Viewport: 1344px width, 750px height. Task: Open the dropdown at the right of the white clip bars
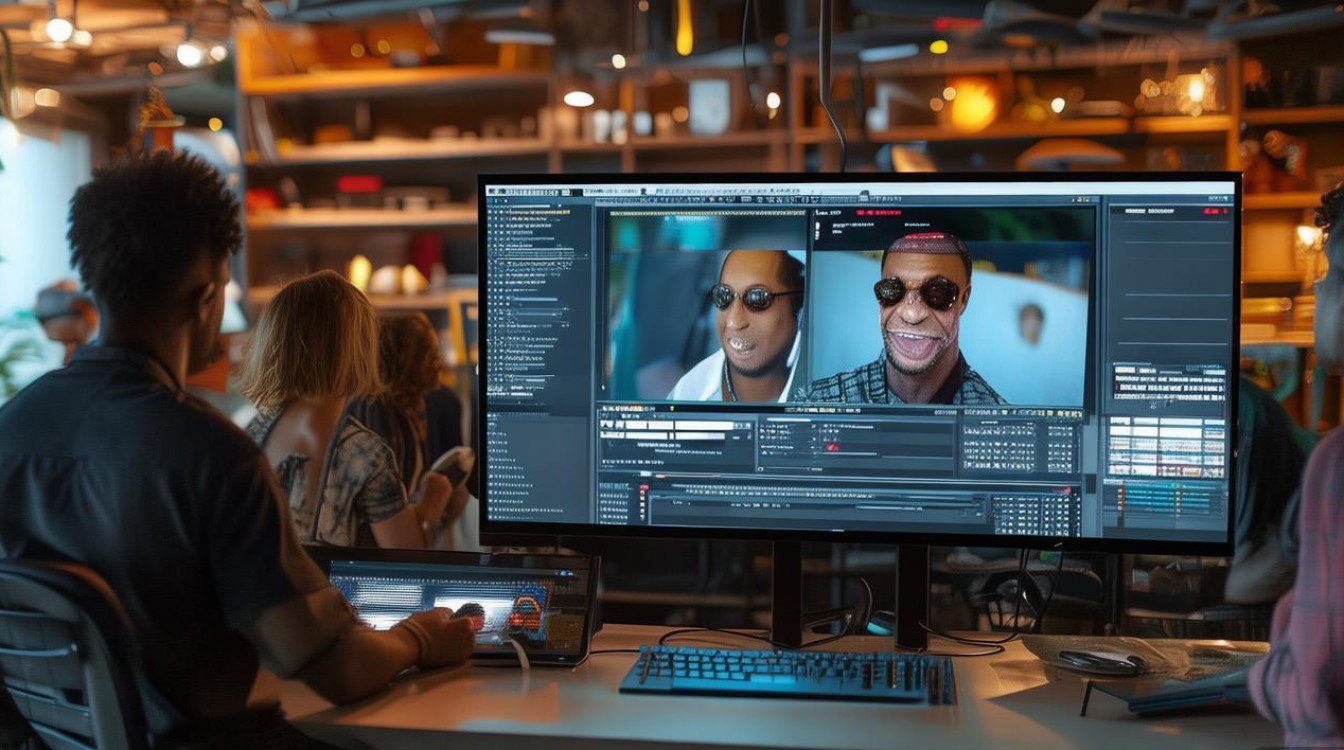point(745,428)
